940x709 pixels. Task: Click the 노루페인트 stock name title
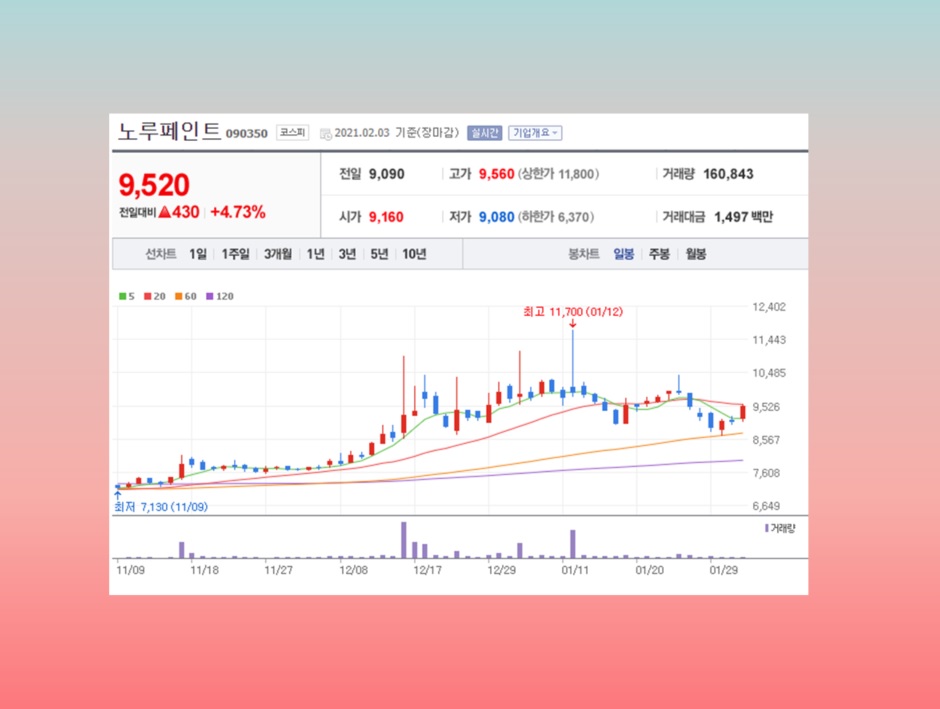pos(170,131)
